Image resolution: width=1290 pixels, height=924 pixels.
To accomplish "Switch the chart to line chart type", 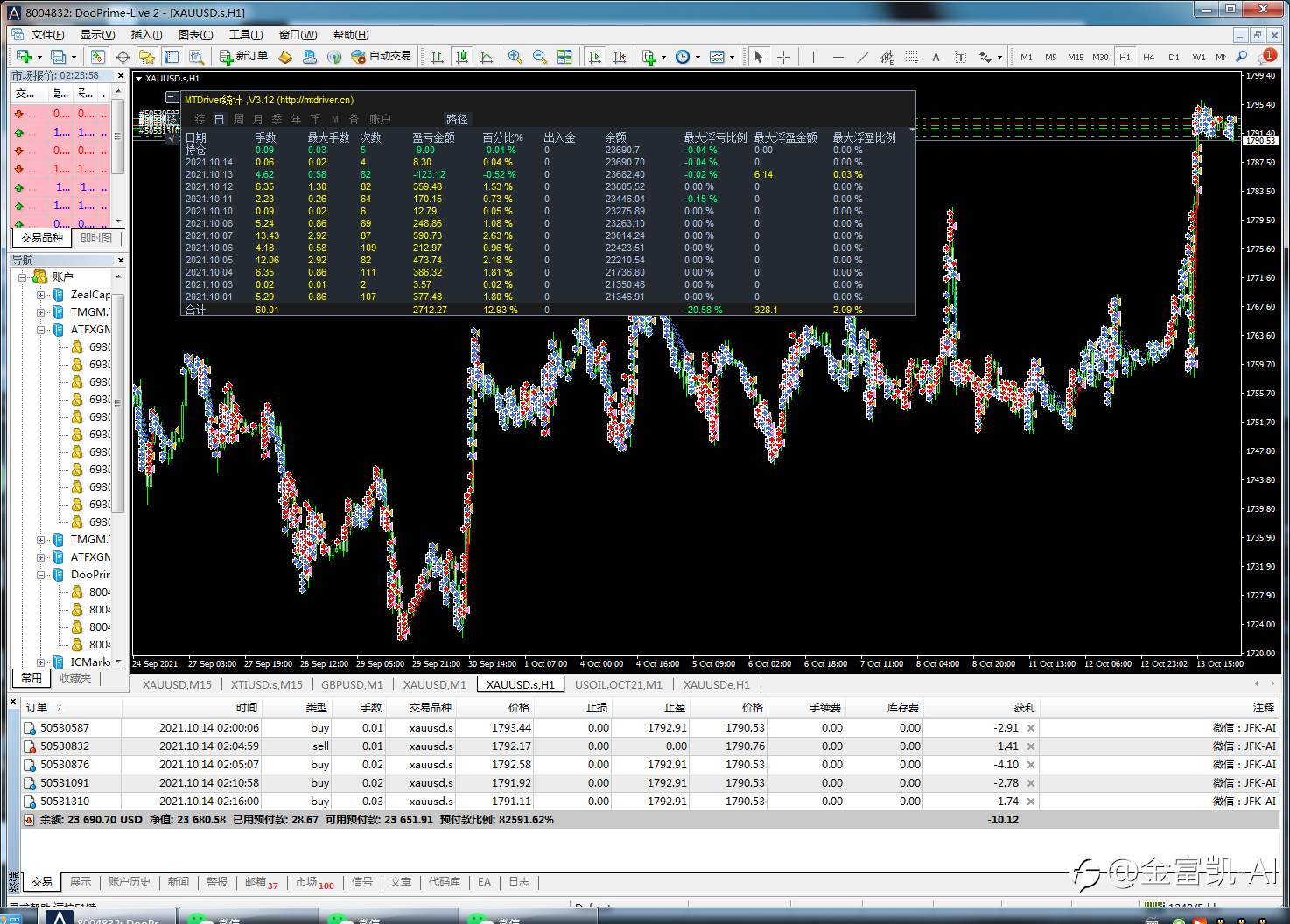I will click(486, 57).
